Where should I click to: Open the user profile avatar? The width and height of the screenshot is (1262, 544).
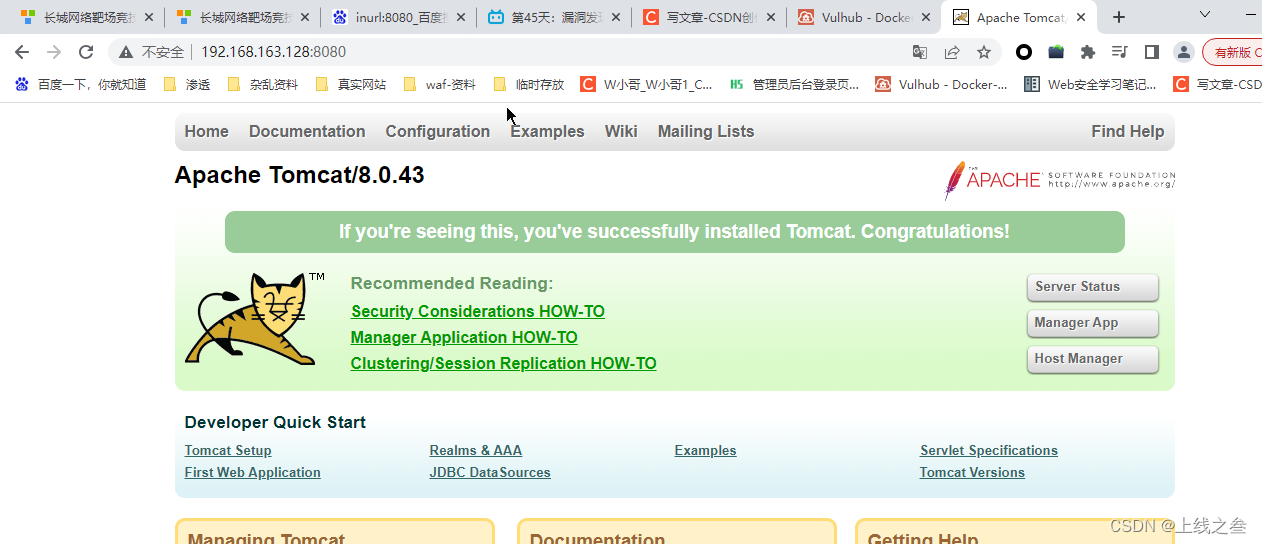click(x=1184, y=52)
